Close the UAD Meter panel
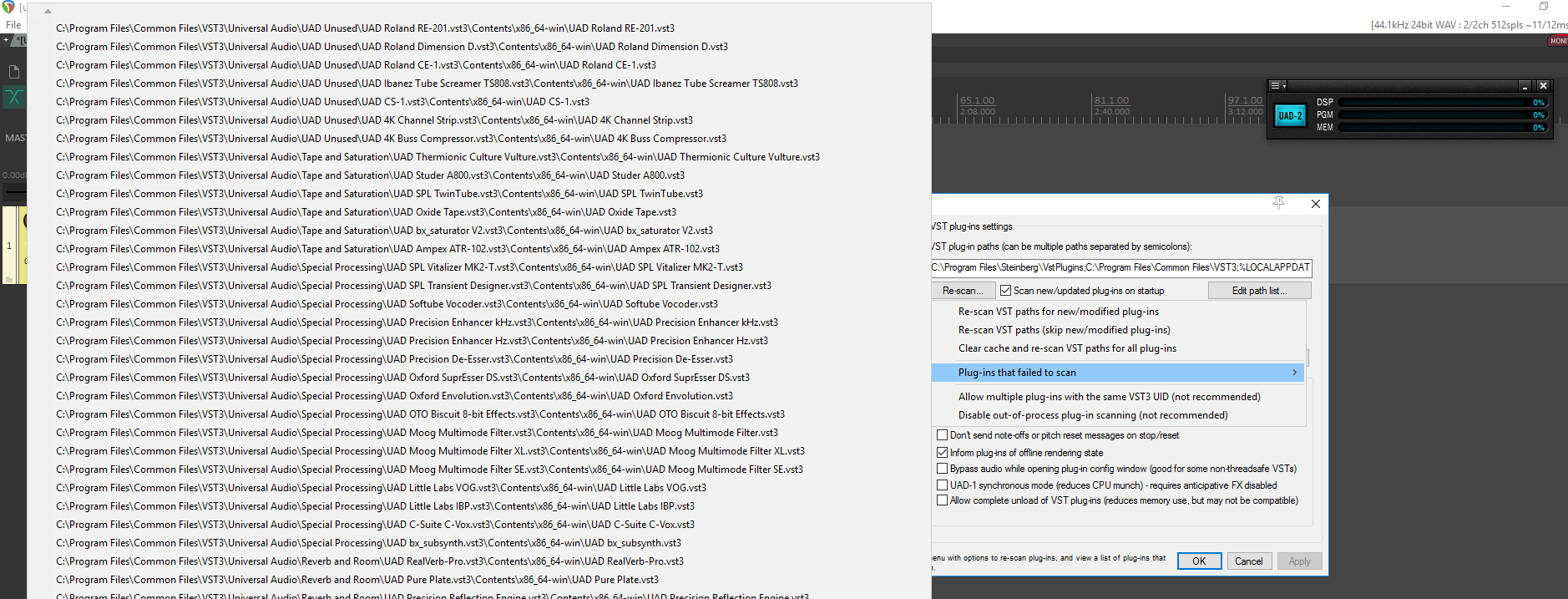The width and height of the screenshot is (1568, 599). 1543,86
